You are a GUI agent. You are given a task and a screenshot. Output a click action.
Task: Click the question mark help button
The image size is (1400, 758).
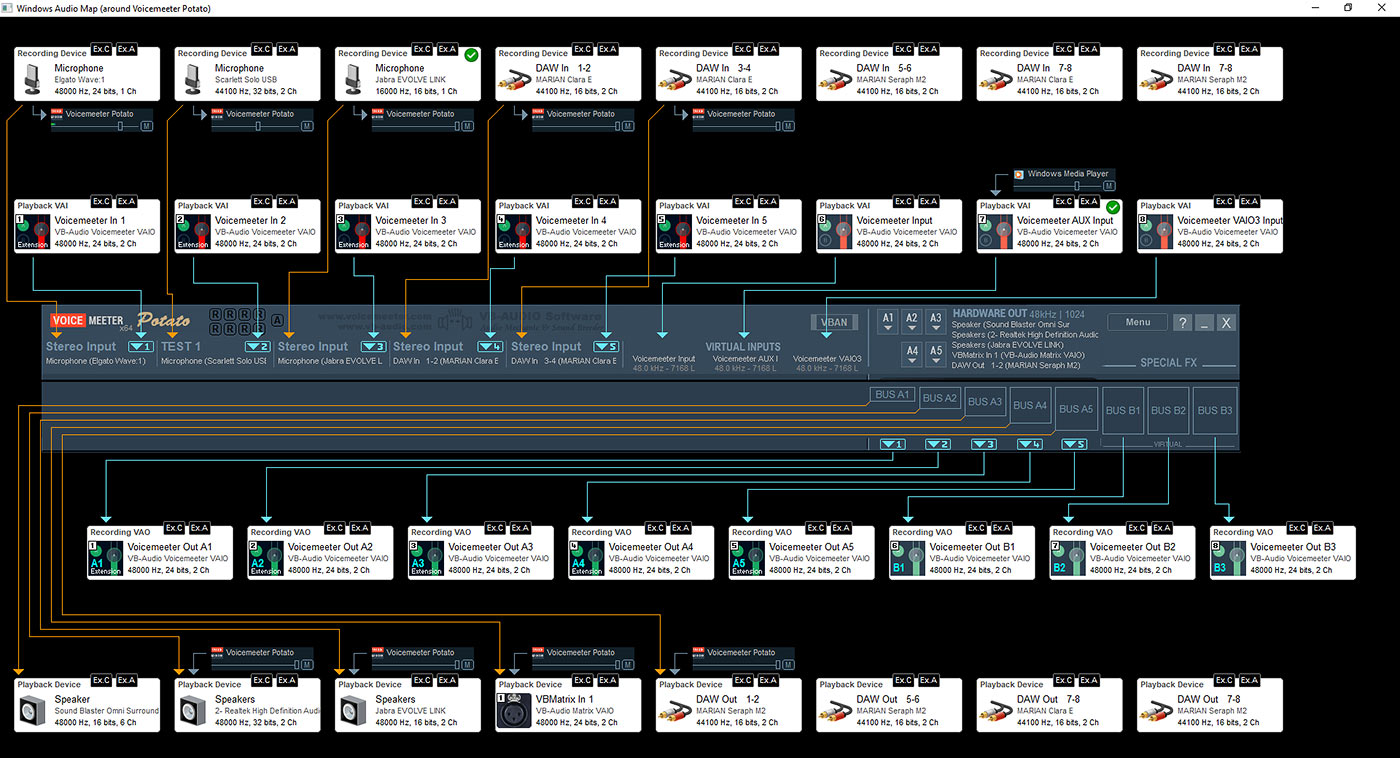point(1182,322)
